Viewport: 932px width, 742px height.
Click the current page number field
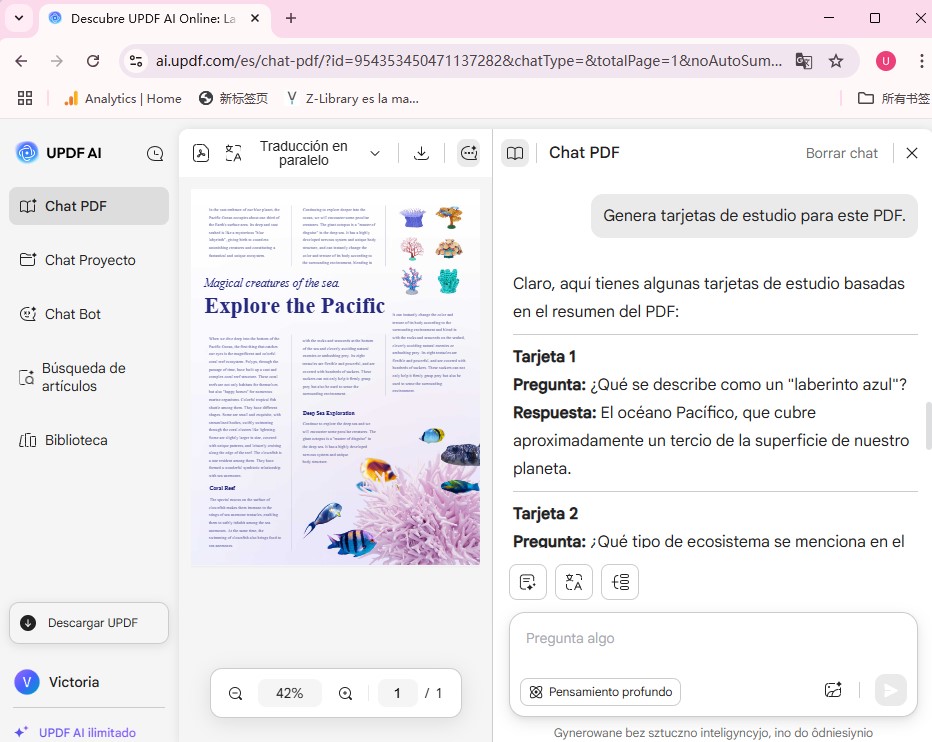tap(397, 693)
